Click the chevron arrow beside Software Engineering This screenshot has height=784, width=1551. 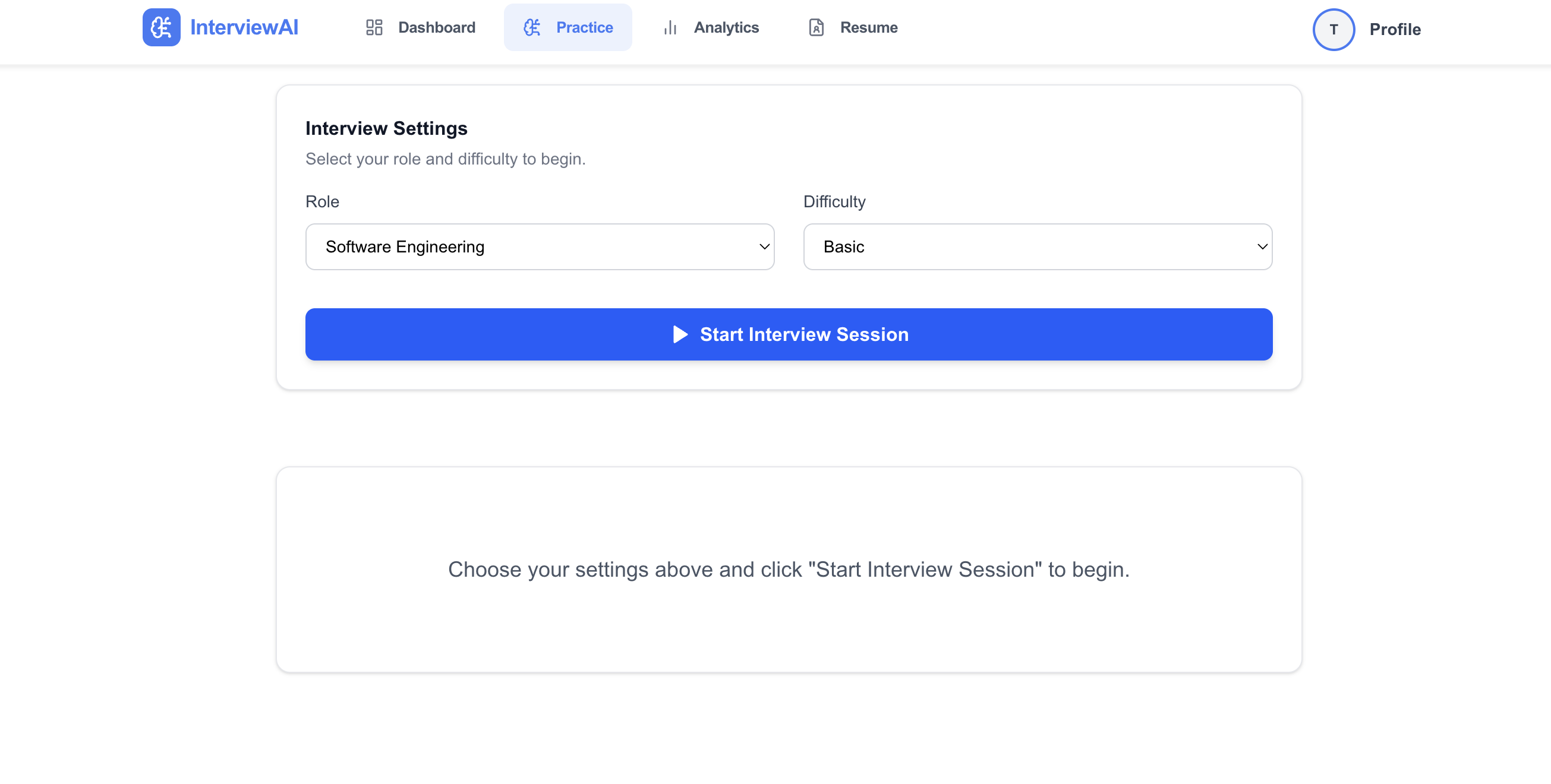click(x=764, y=246)
